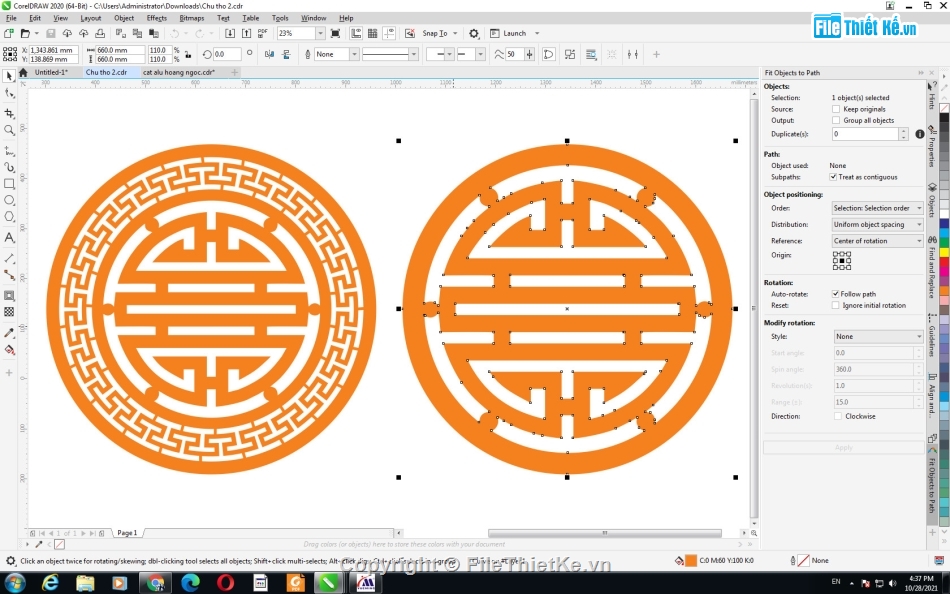The image size is (950, 594).
Task: Select the Rectangle tool
Action: (x=9, y=184)
